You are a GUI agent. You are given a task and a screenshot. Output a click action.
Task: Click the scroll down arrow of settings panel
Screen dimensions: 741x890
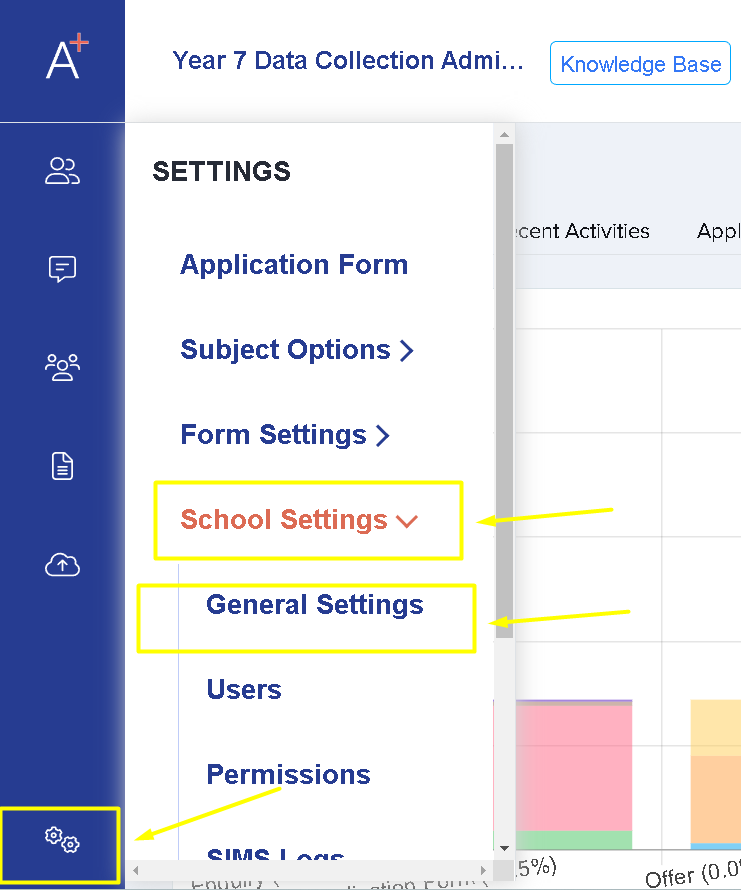504,848
